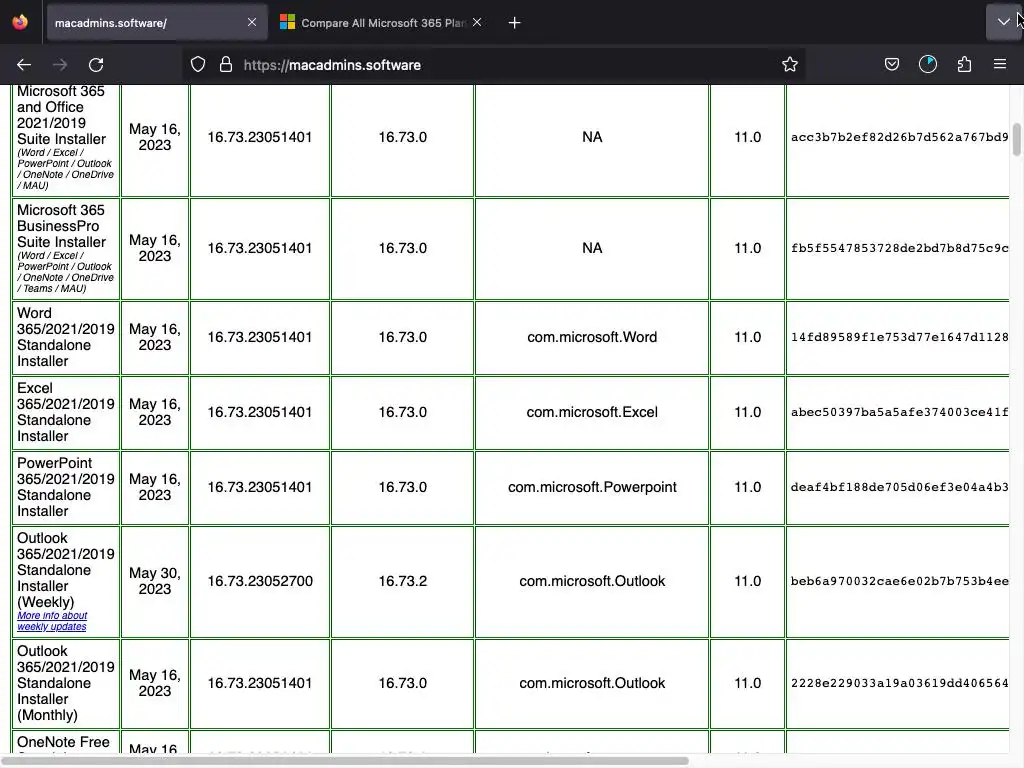Select the Word 365/2021/2019 Standalone Installer cell
This screenshot has width=1024, height=768.
pyautogui.click(x=66, y=337)
